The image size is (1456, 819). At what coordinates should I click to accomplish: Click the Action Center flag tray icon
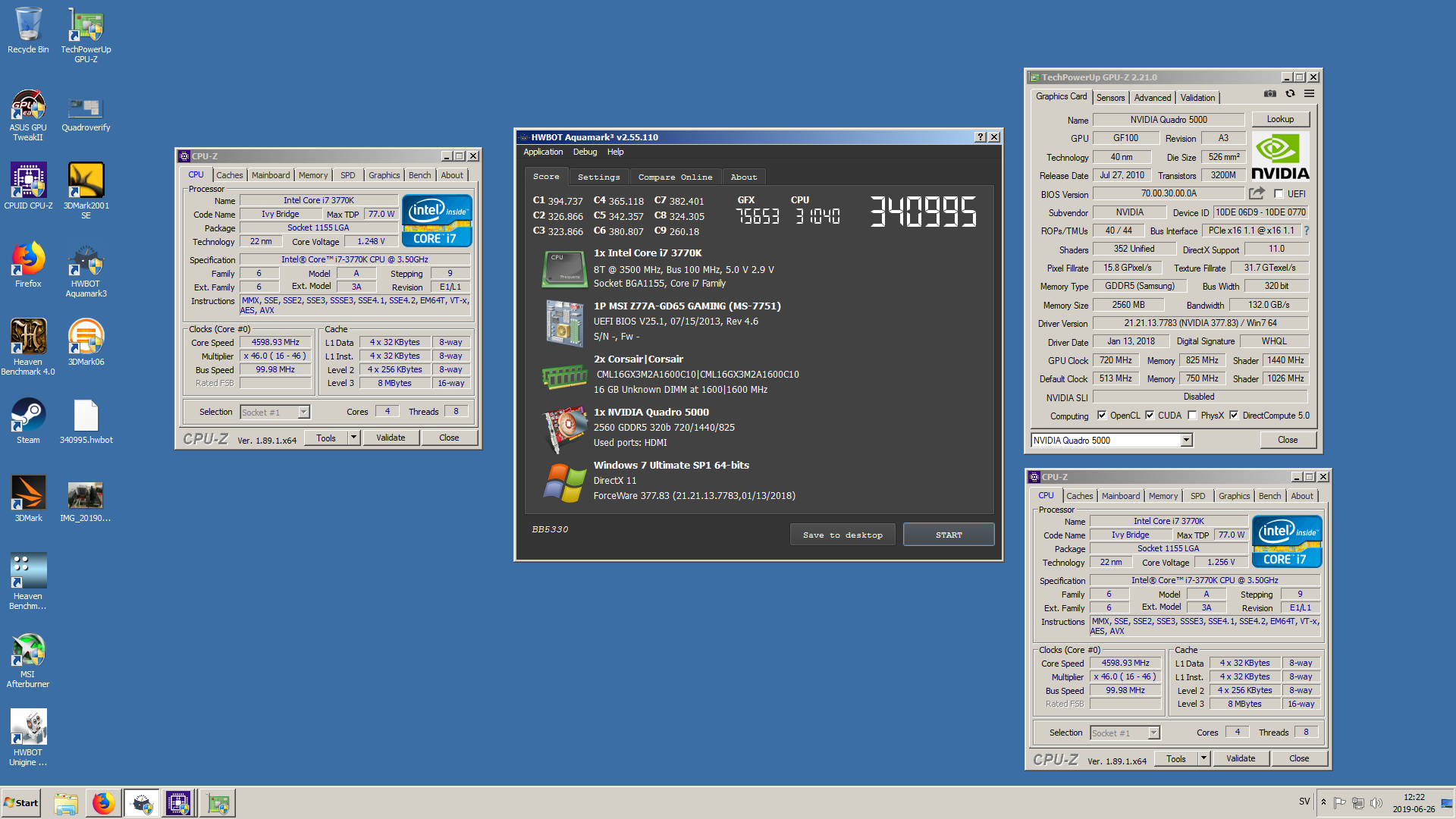tap(1340, 803)
